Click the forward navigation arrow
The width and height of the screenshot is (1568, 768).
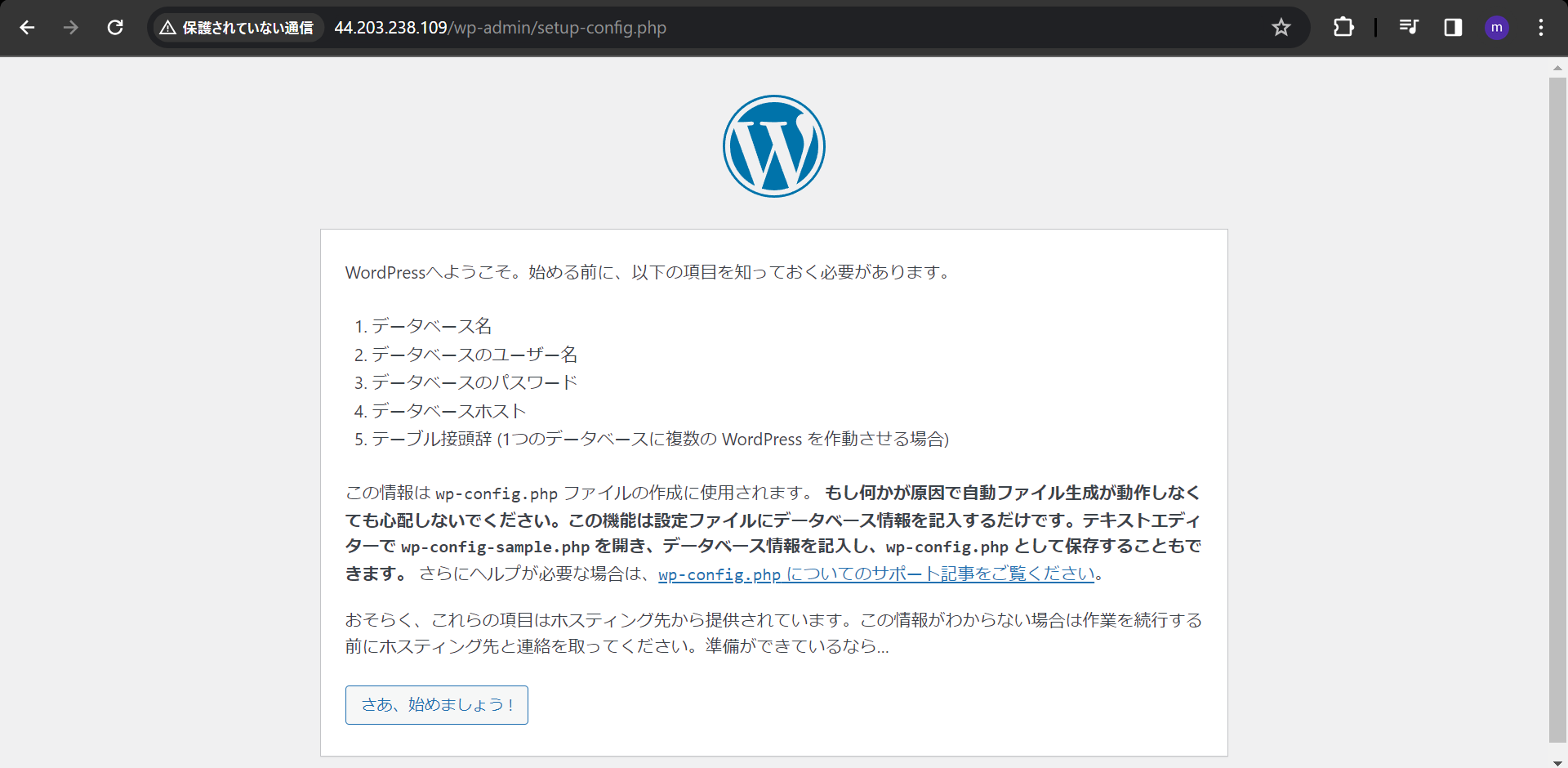pyautogui.click(x=71, y=27)
